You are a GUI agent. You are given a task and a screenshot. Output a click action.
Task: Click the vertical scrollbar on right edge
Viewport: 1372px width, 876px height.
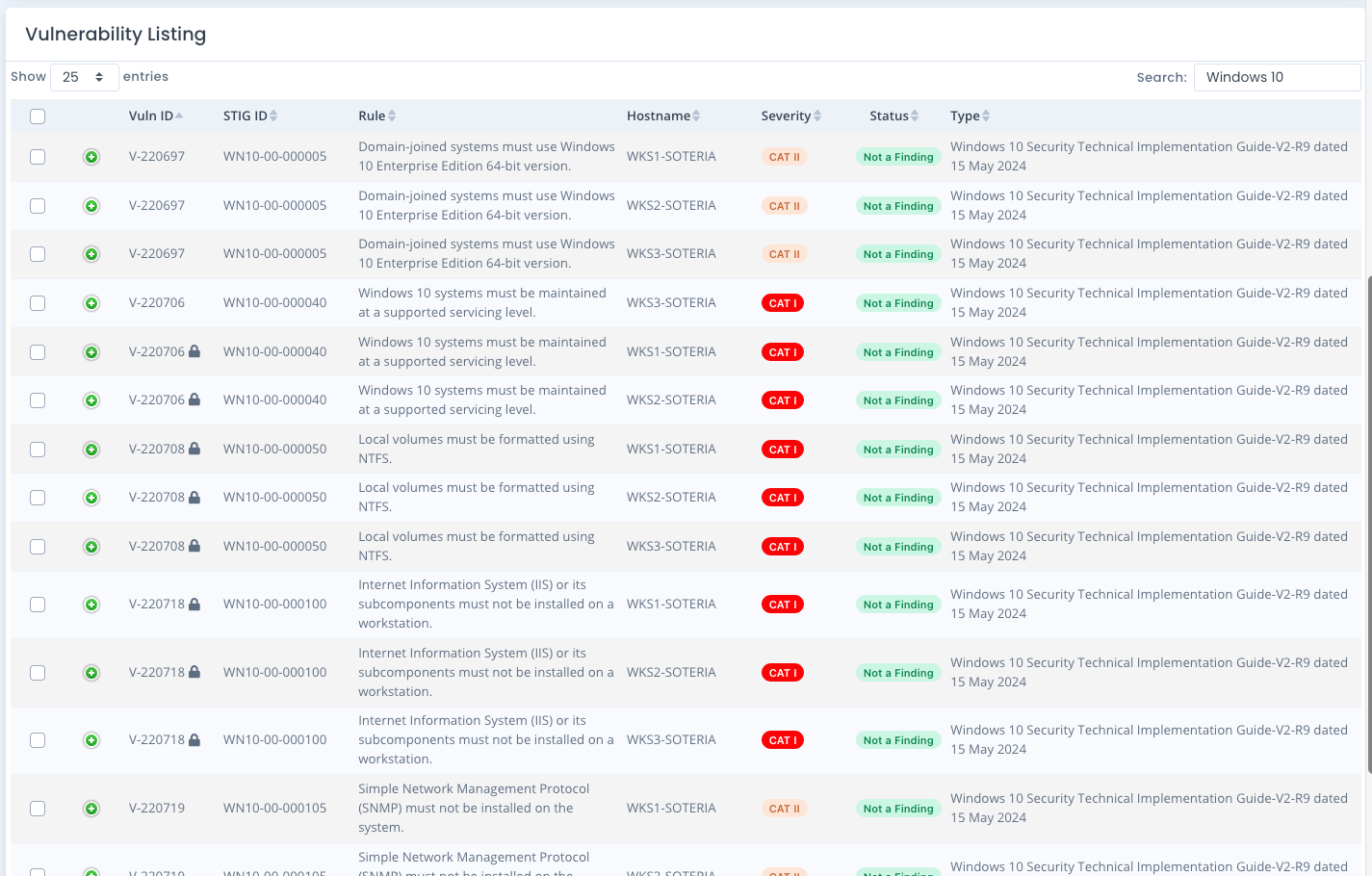1368,525
